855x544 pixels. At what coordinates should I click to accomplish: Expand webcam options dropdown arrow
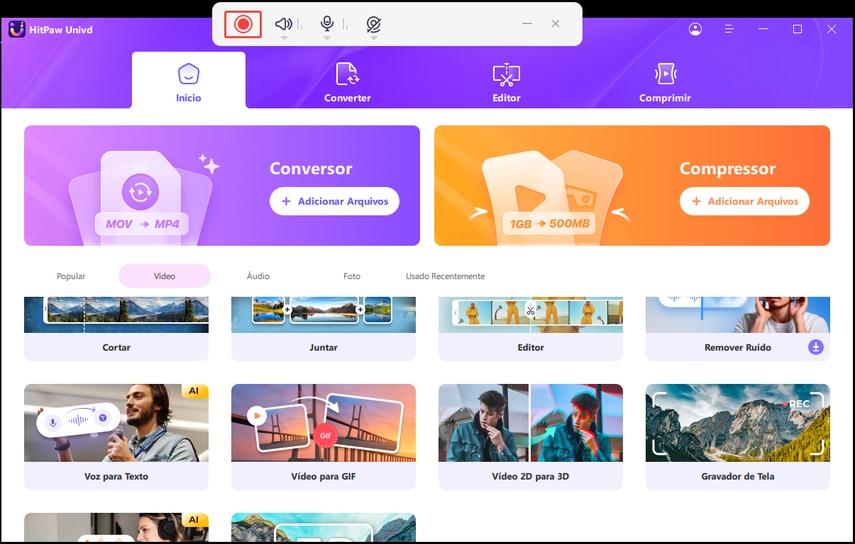374,38
